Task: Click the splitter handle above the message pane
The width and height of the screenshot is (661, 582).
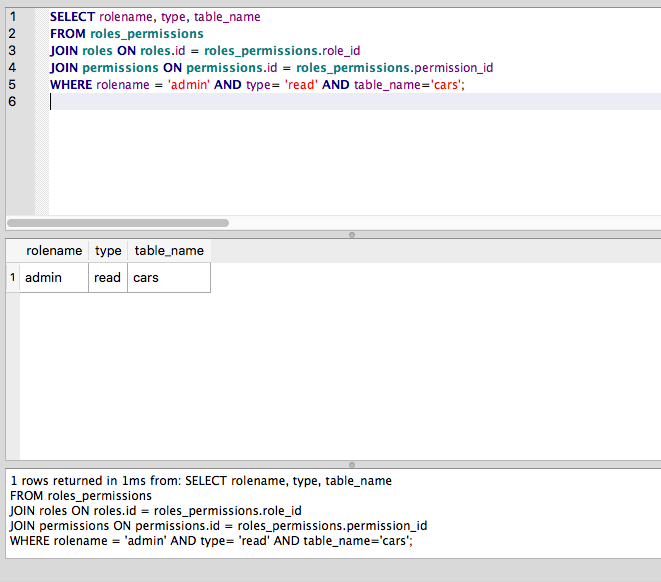Action: pyautogui.click(x=352, y=465)
